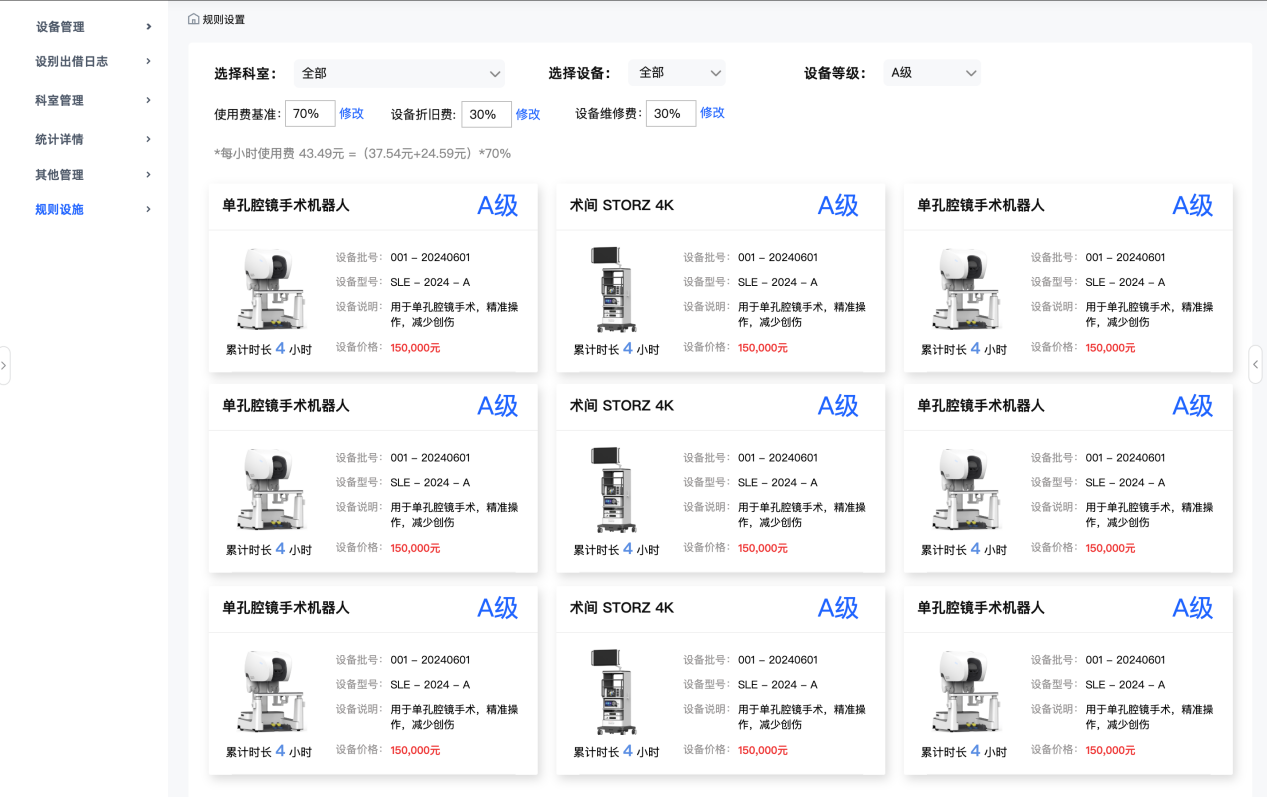Click the 规则设施 chevron arrow
This screenshot has width=1267, height=797.
click(148, 209)
